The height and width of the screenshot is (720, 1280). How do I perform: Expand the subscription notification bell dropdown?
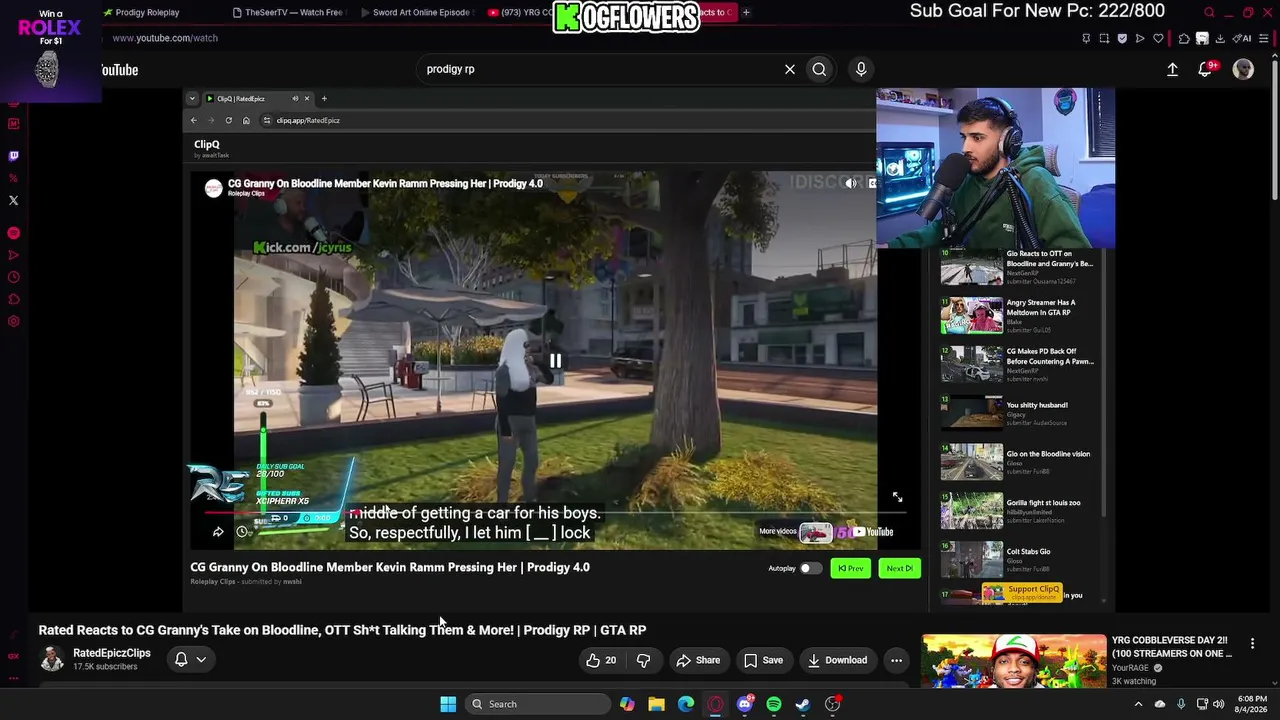(x=190, y=660)
